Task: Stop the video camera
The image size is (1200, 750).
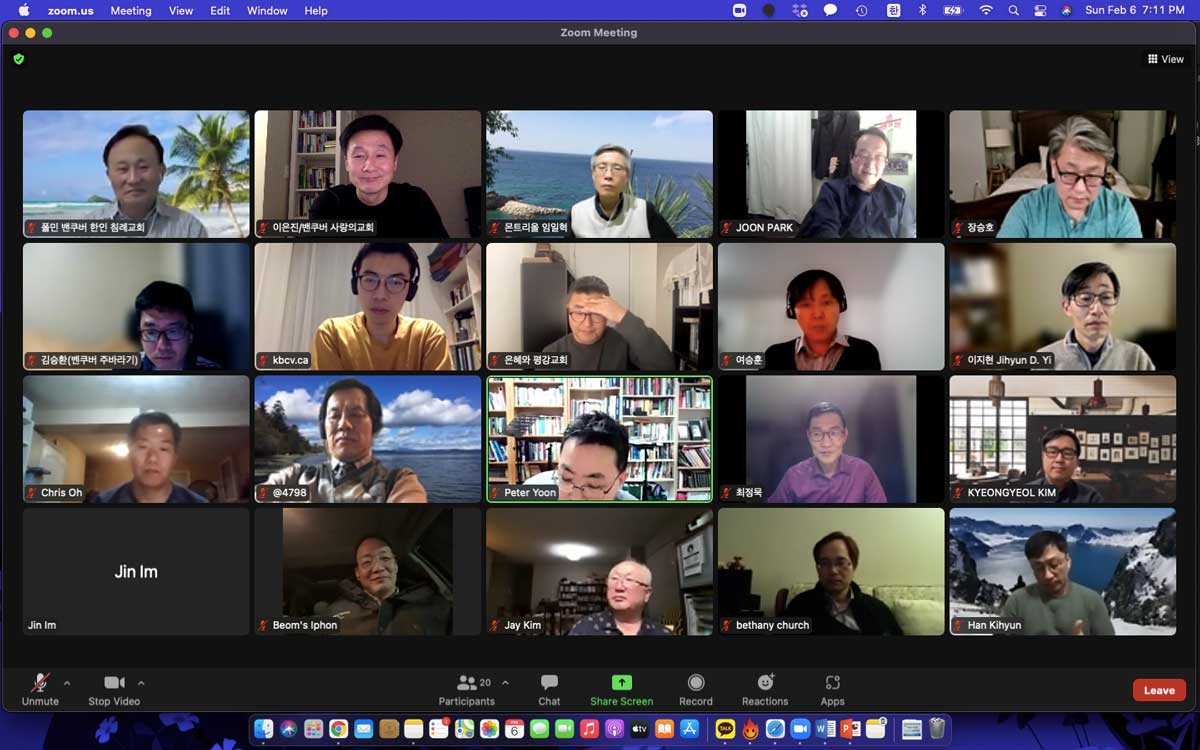Action: pos(114,689)
